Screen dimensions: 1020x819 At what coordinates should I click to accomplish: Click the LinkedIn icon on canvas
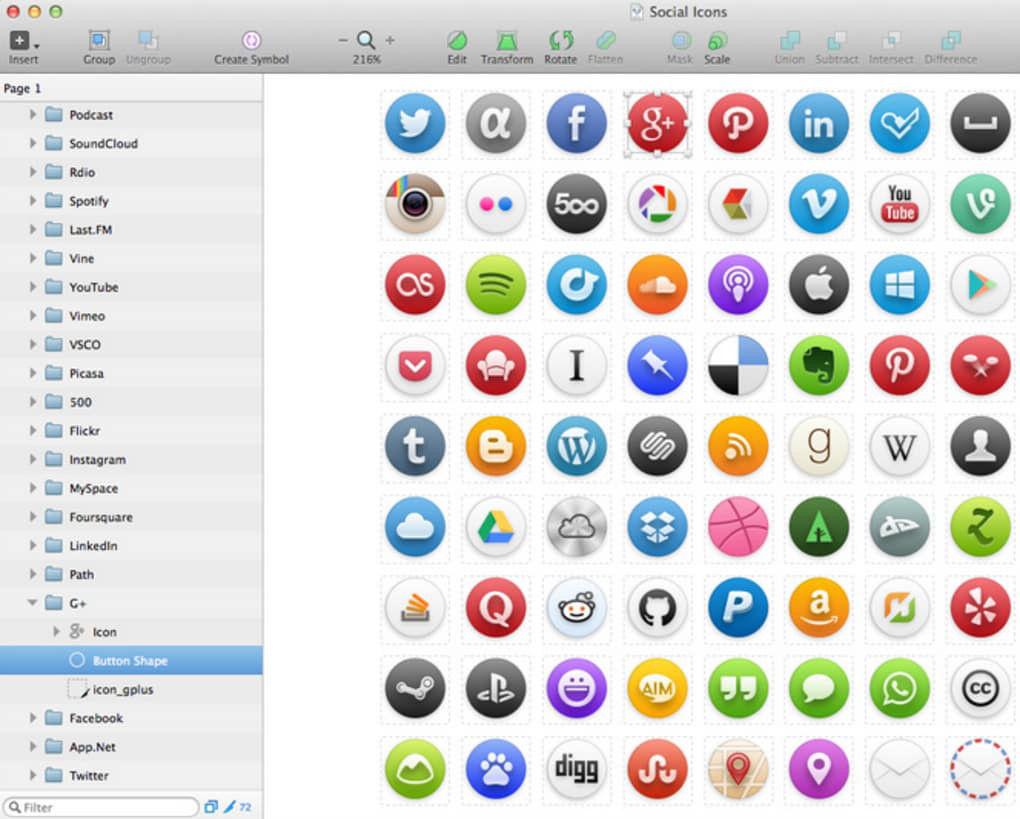(818, 123)
